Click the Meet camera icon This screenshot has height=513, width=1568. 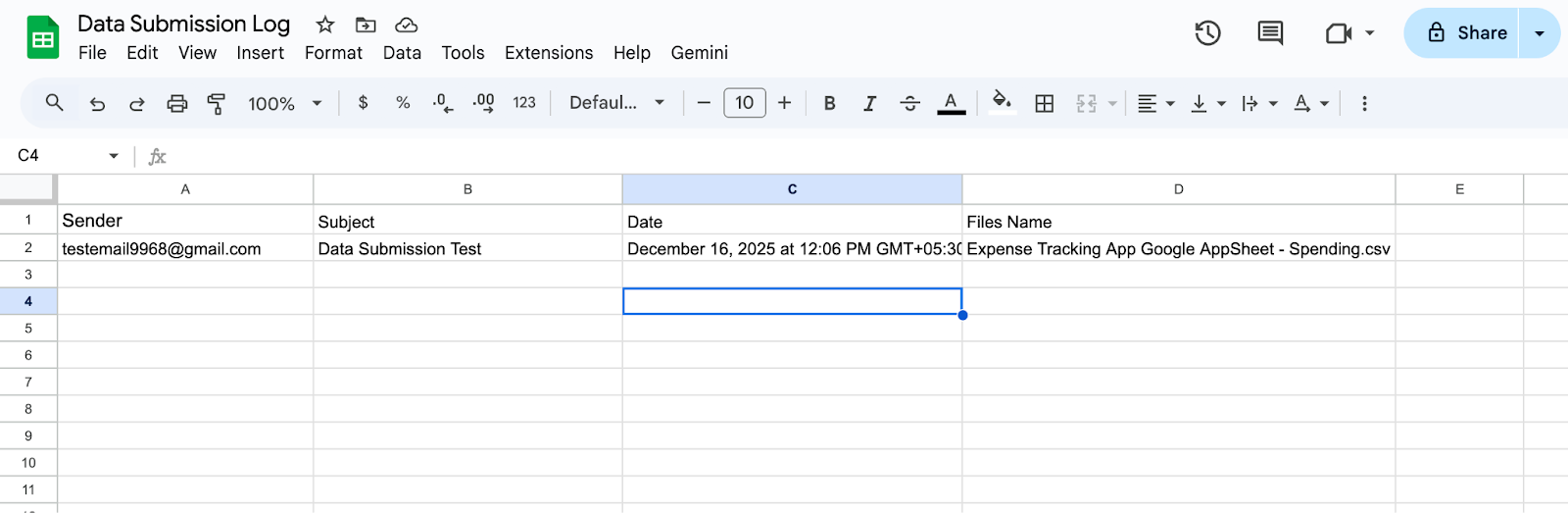tap(1339, 33)
